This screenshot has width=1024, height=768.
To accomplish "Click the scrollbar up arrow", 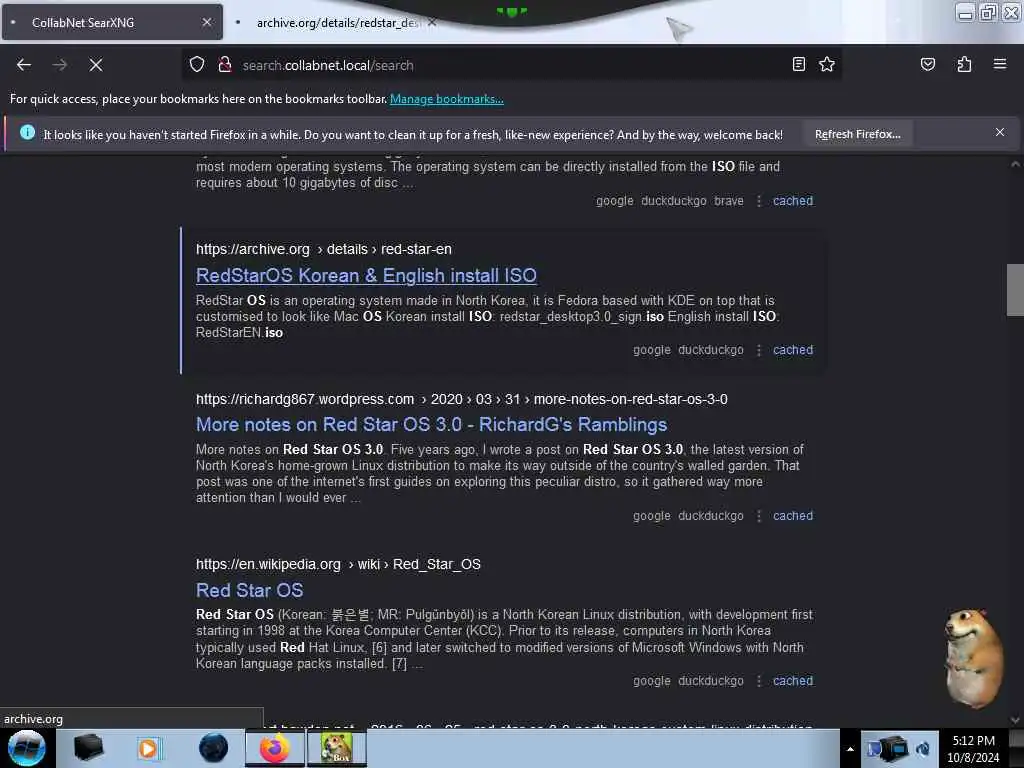I will click(x=1015, y=165).
